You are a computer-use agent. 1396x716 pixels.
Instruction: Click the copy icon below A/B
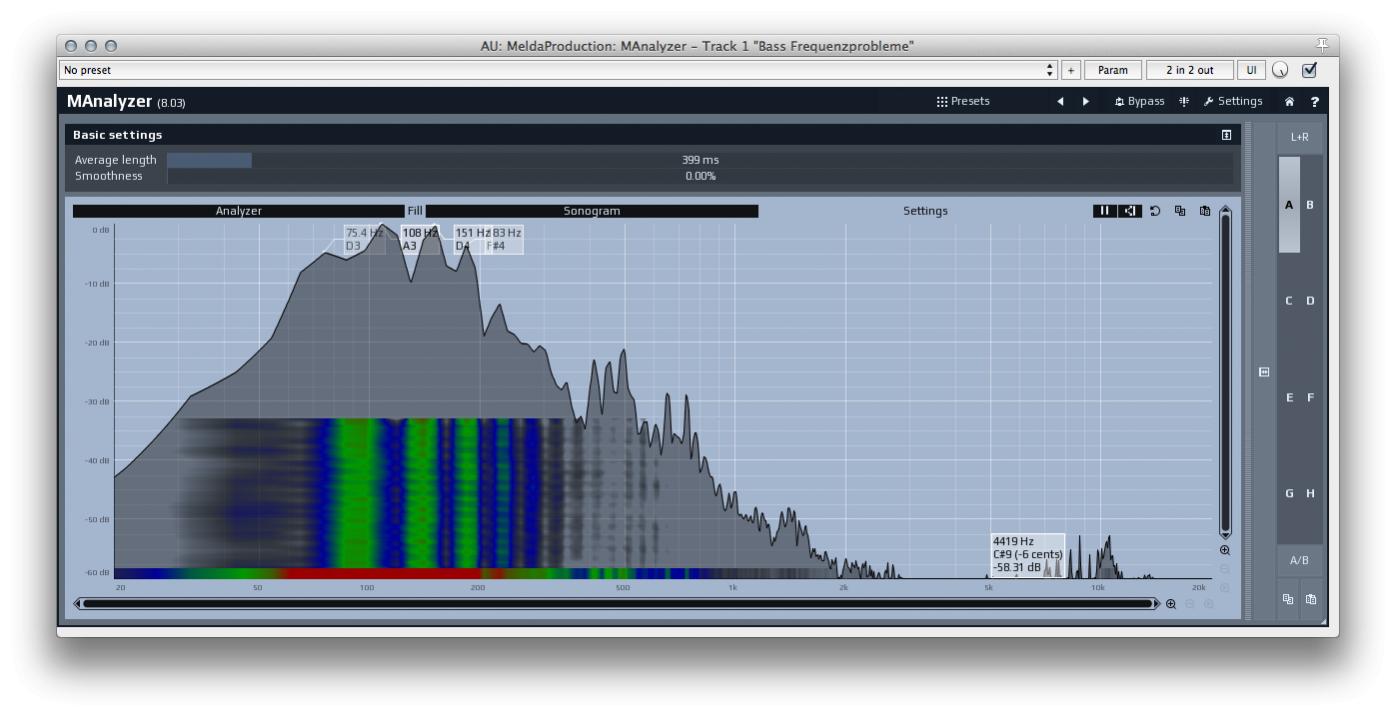click(1288, 599)
